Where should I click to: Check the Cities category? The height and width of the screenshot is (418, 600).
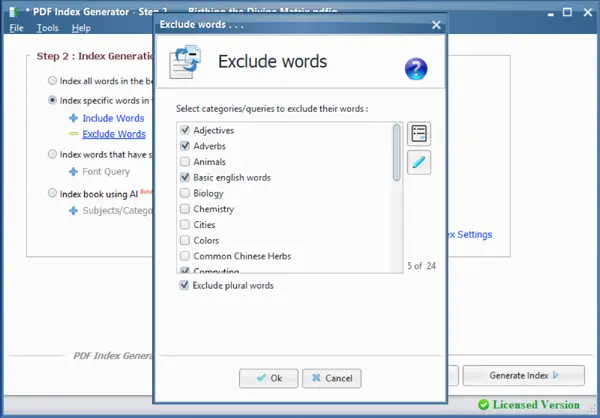(x=185, y=225)
